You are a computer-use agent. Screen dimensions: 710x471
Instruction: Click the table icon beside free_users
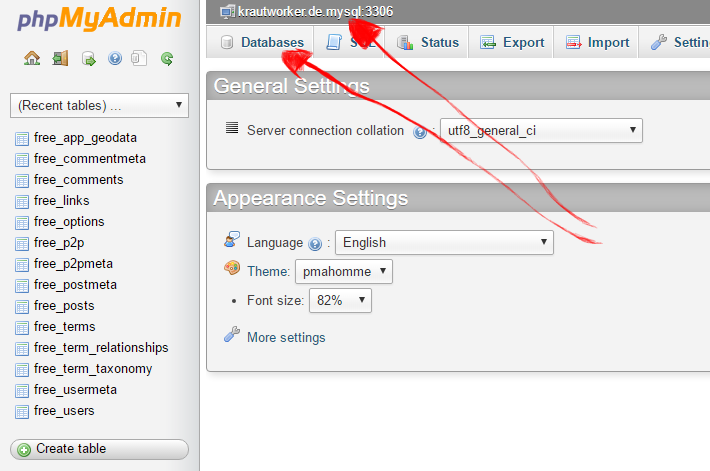coord(22,412)
